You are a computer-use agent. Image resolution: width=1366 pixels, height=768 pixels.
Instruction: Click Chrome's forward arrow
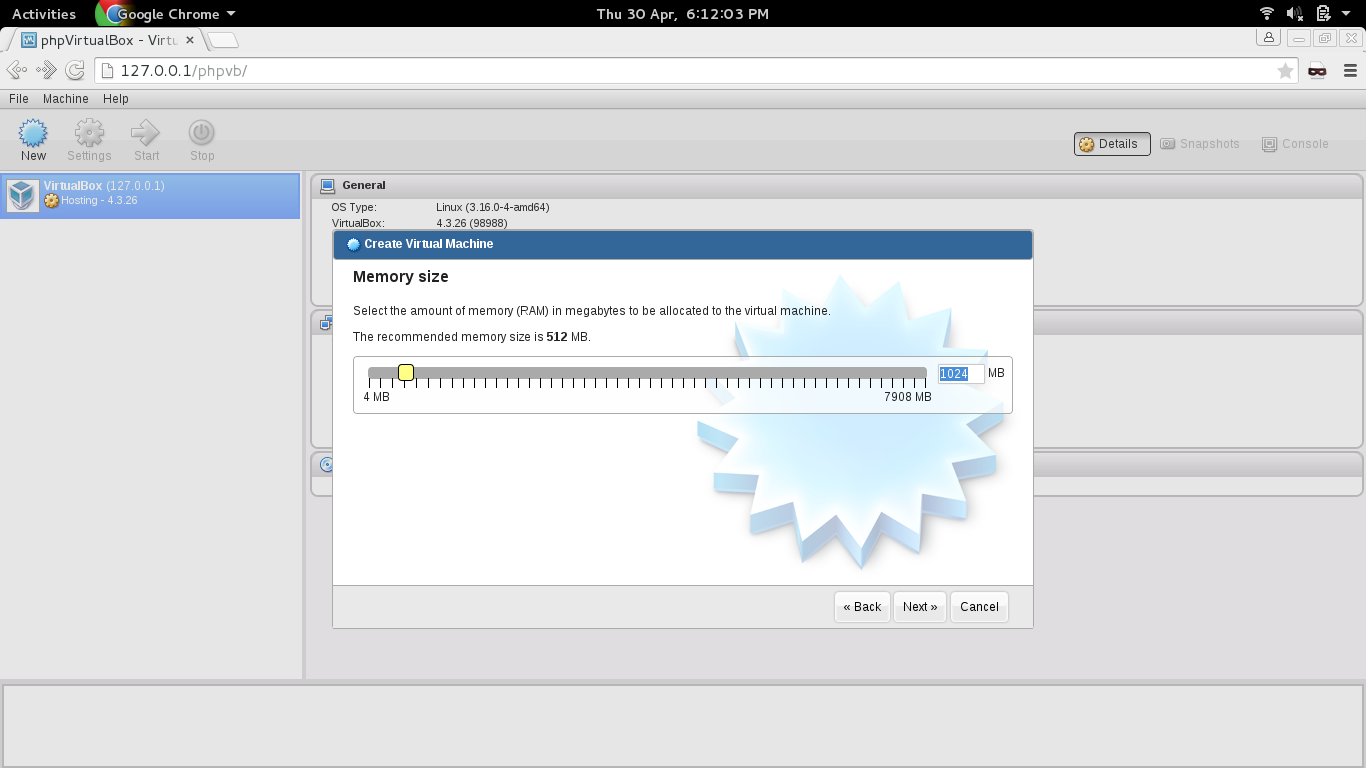[46, 70]
